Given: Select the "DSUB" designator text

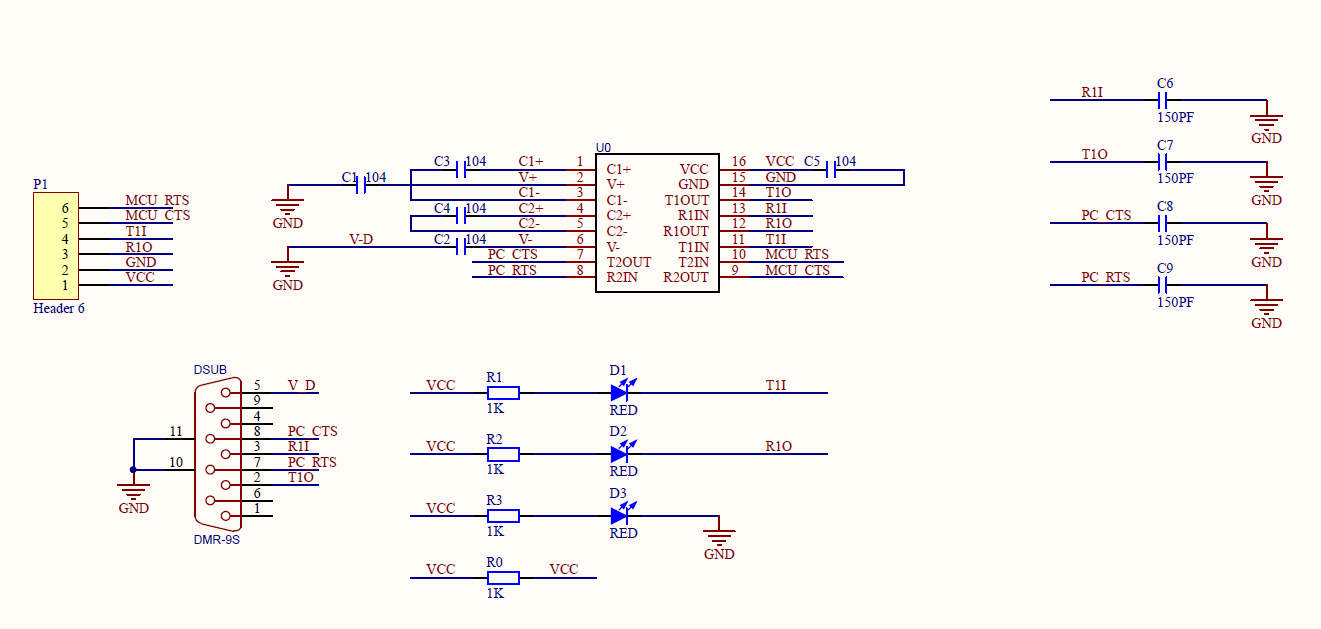Looking at the screenshot, I should (210, 370).
